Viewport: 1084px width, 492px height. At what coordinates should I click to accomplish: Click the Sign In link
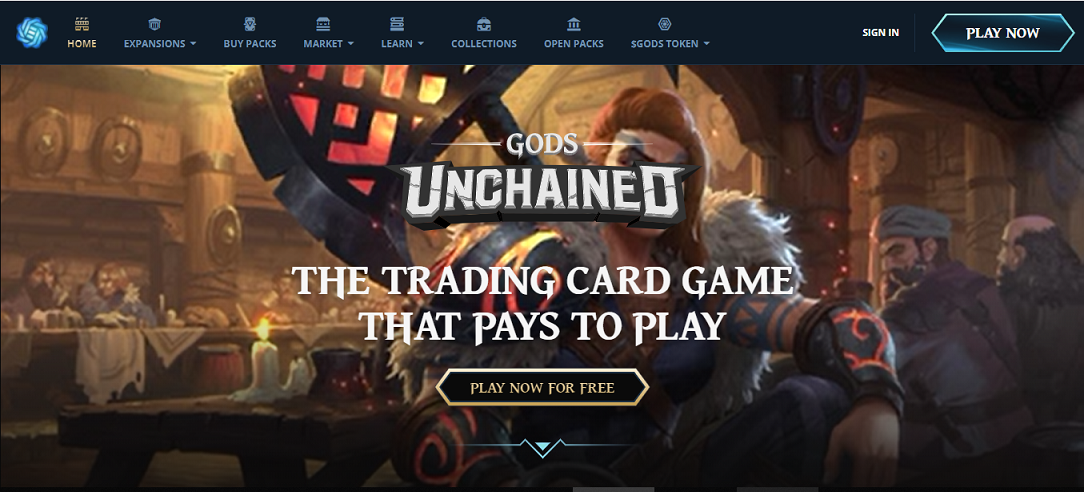point(881,32)
